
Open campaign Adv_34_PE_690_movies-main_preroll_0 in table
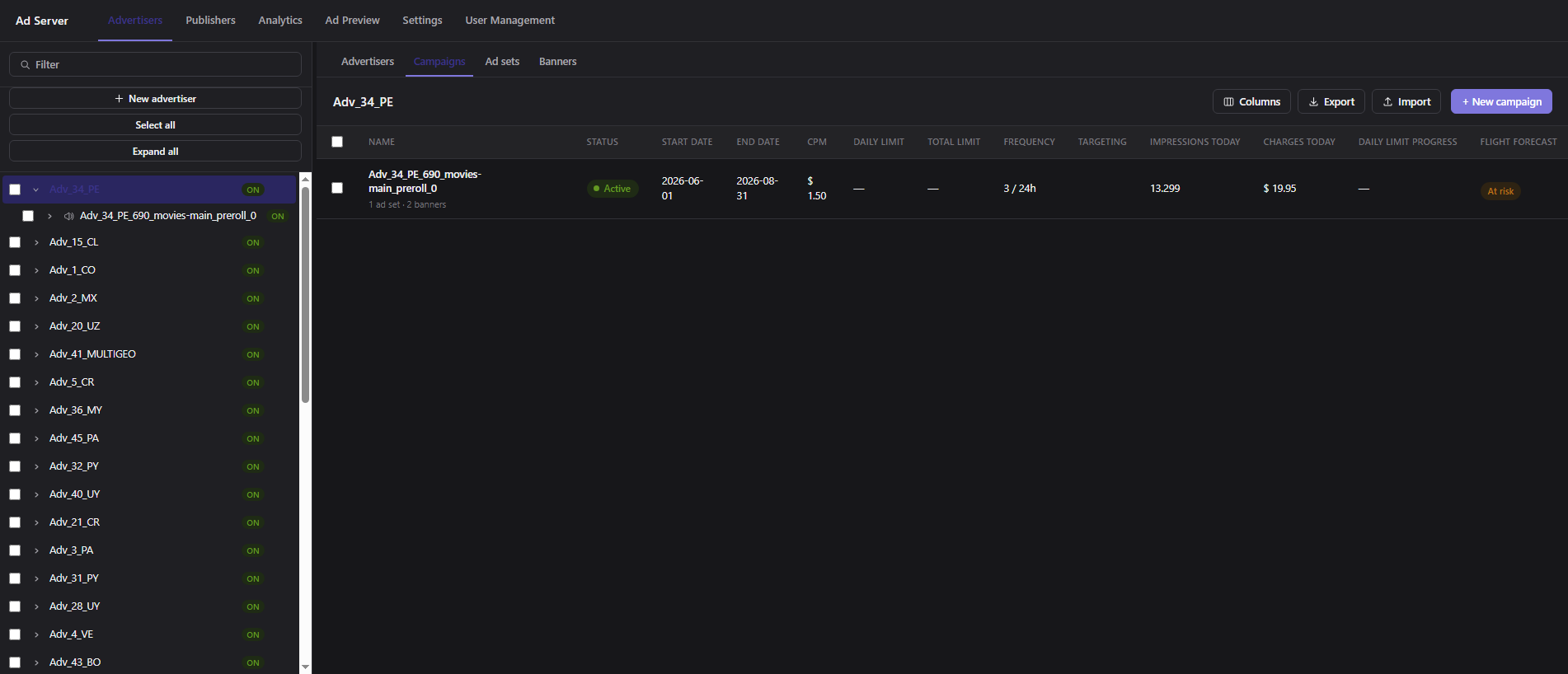(425, 181)
